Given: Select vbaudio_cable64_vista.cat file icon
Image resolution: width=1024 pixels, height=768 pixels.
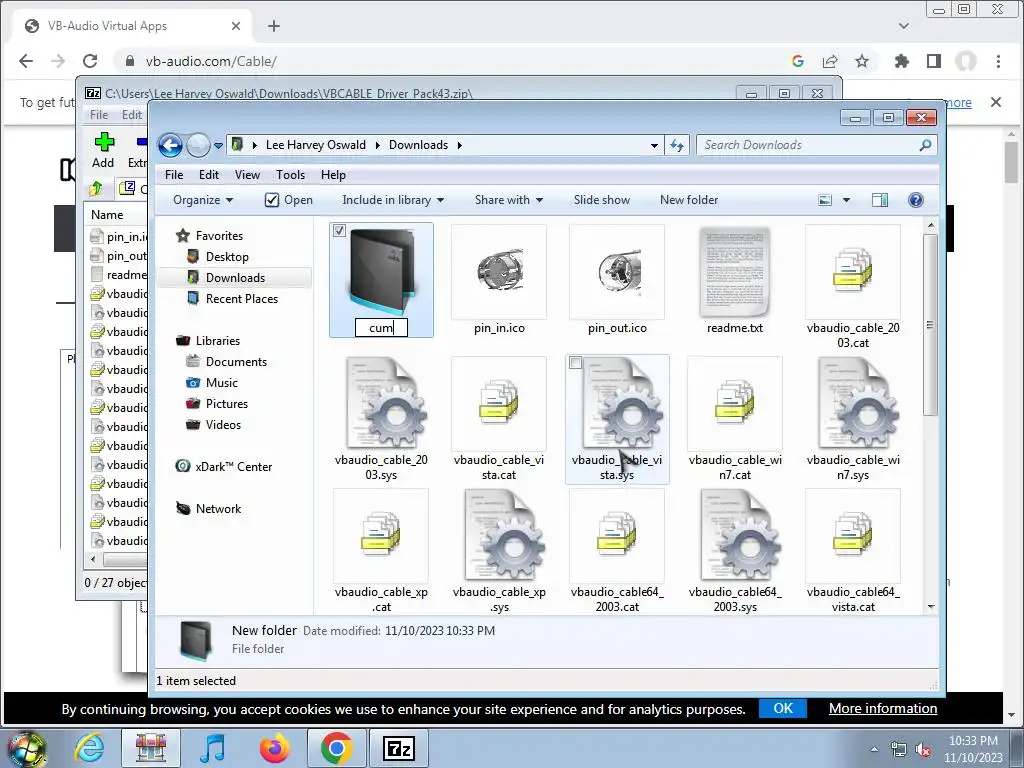Looking at the screenshot, I should (x=853, y=536).
